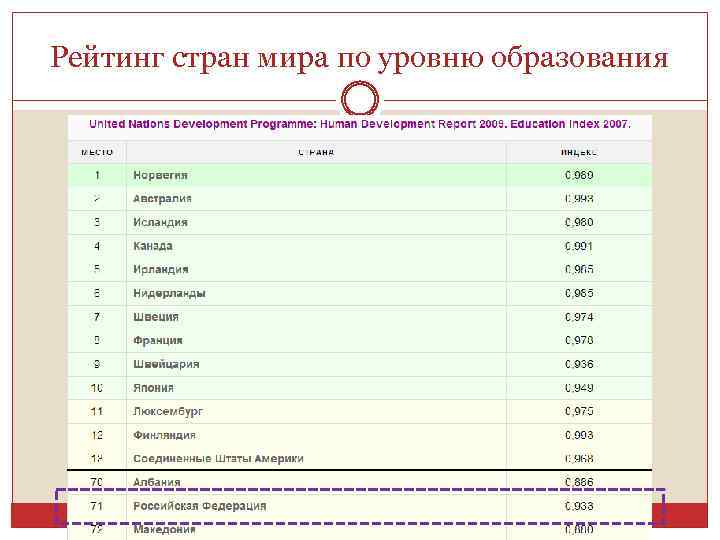This screenshot has width=720, height=540.
Task: Click the country name 'Финляндия'
Action: 164,435
